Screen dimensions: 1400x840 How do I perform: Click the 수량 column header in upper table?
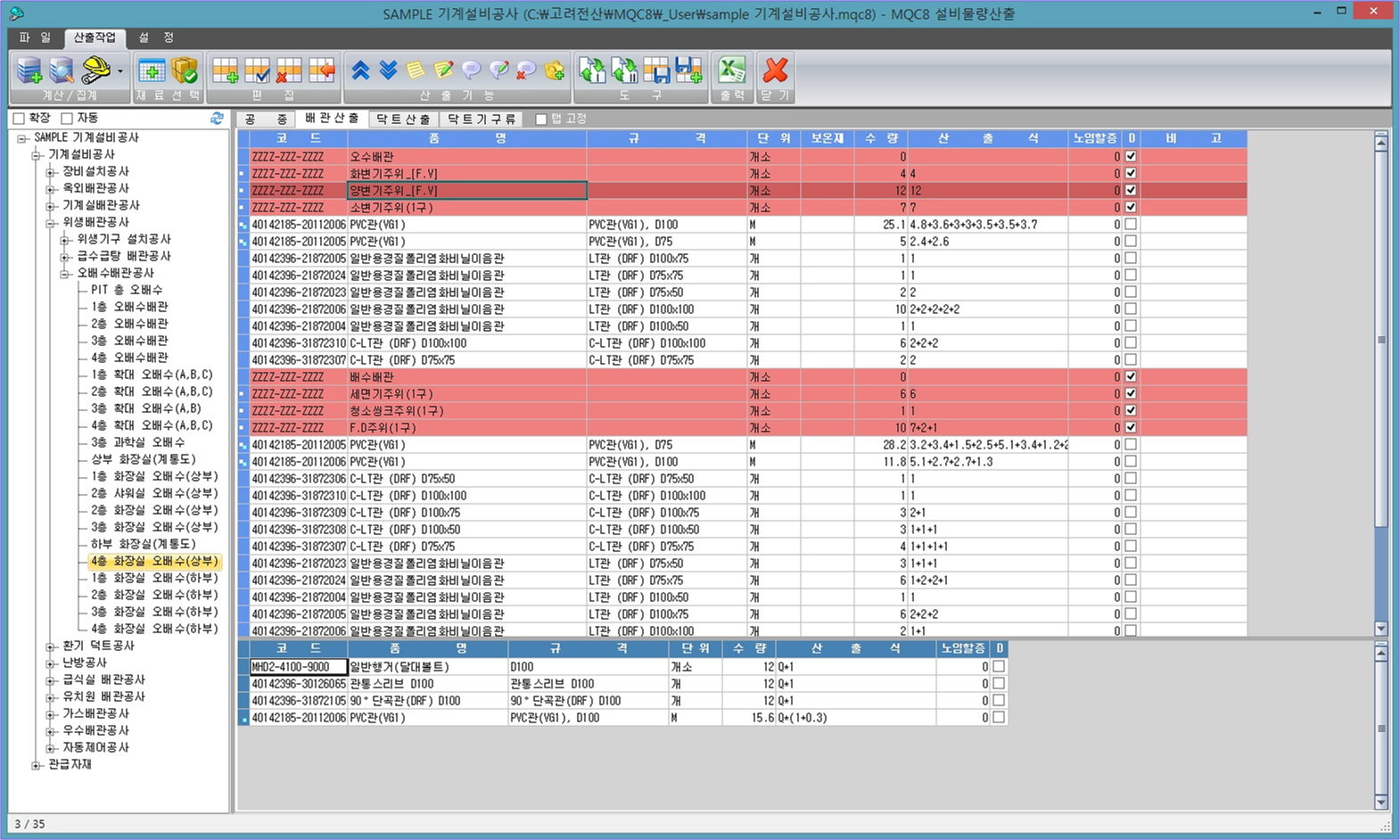880,138
